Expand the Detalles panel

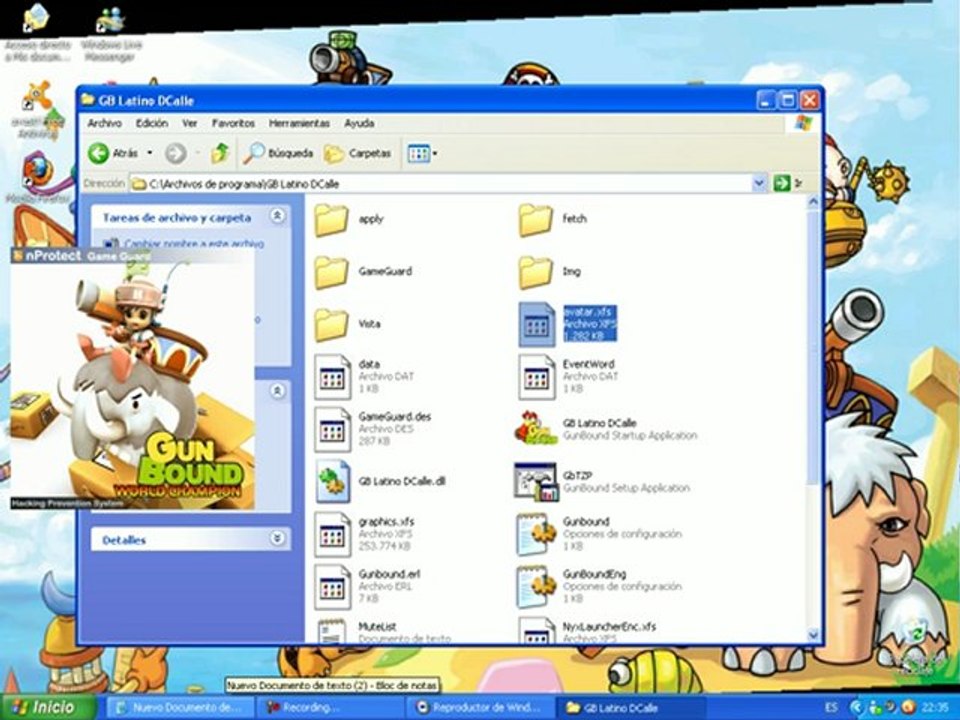click(277, 538)
